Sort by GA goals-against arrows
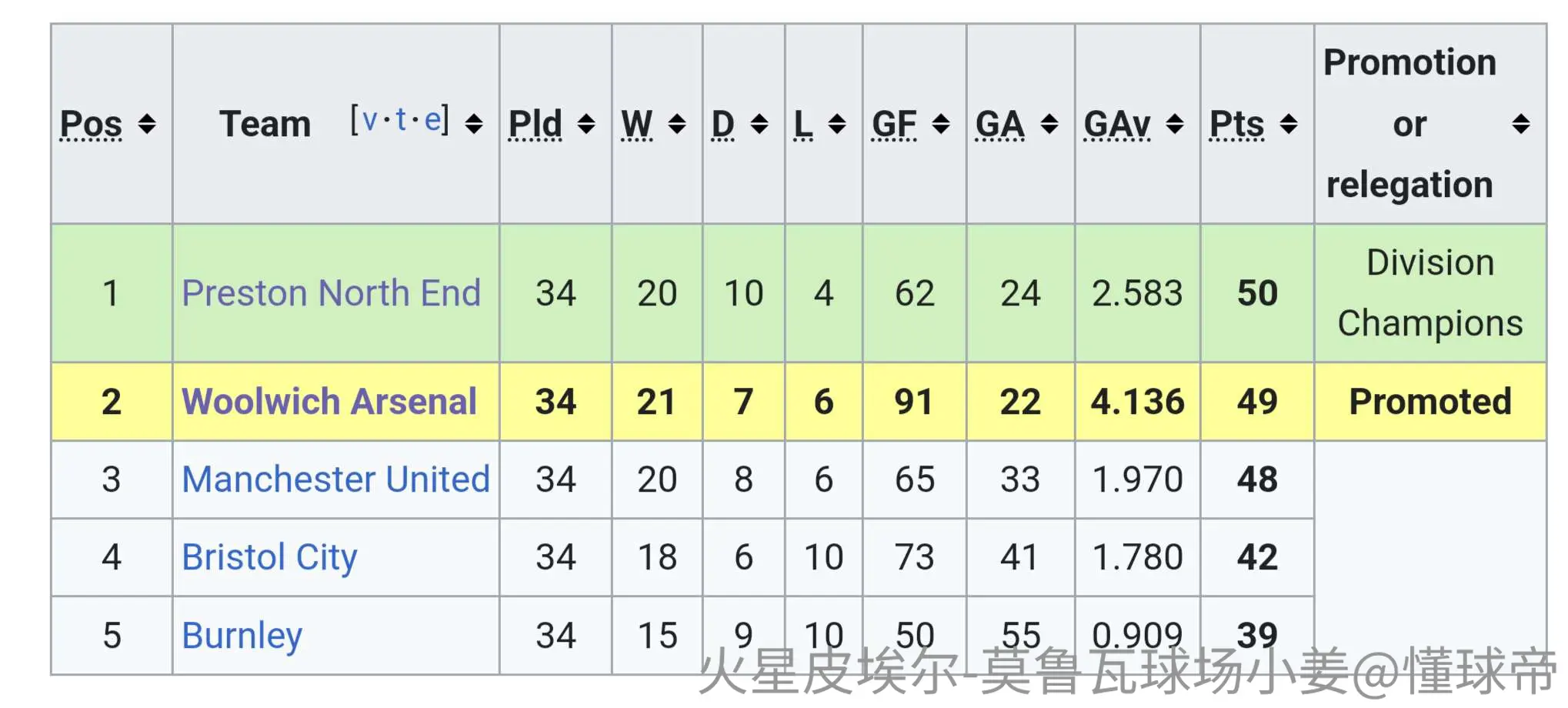This screenshot has width=1568, height=708. coord(1049,123)
